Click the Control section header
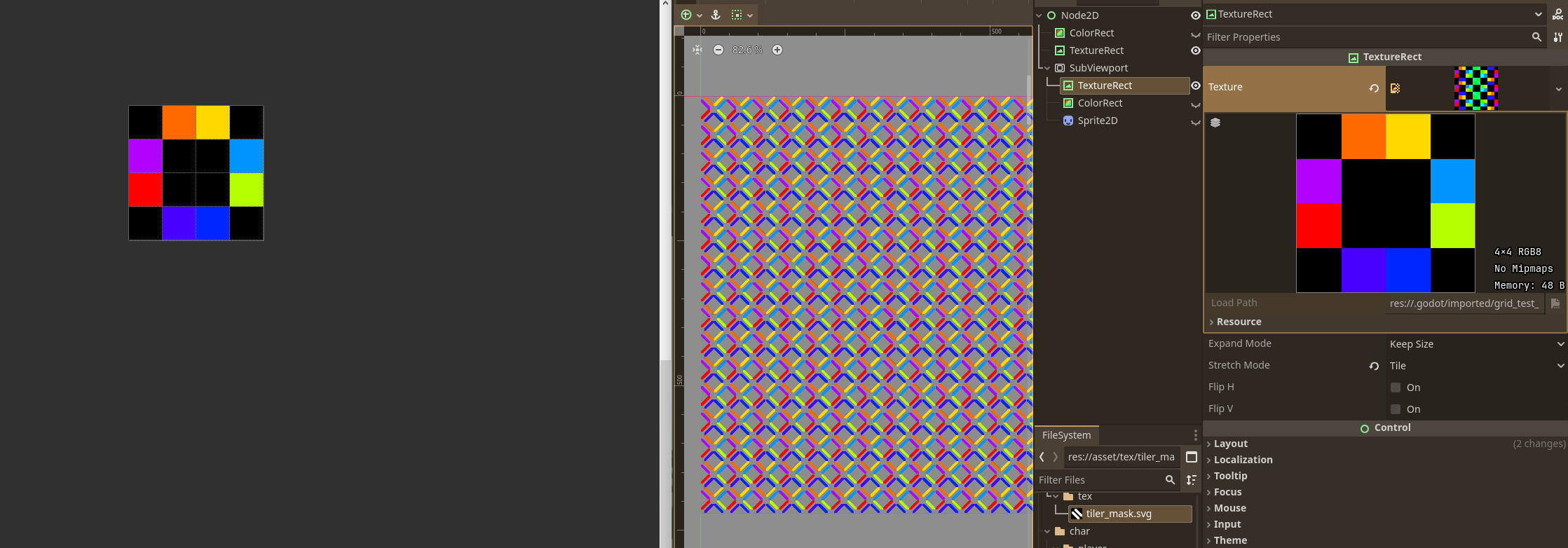The image size is (1568, 548). coord(1385,428)
